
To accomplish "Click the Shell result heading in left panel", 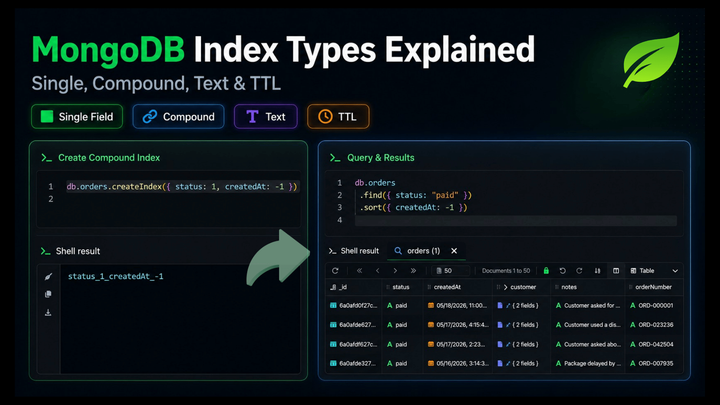I will click(x=78, y=251).
